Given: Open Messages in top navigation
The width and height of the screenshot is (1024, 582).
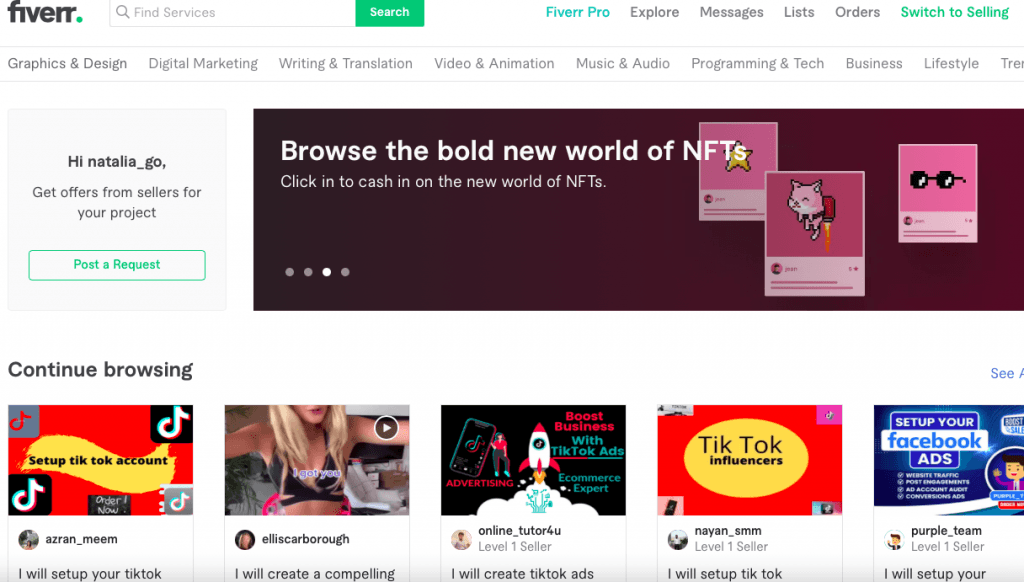Looking at the screenshot, I should point(731,12).
